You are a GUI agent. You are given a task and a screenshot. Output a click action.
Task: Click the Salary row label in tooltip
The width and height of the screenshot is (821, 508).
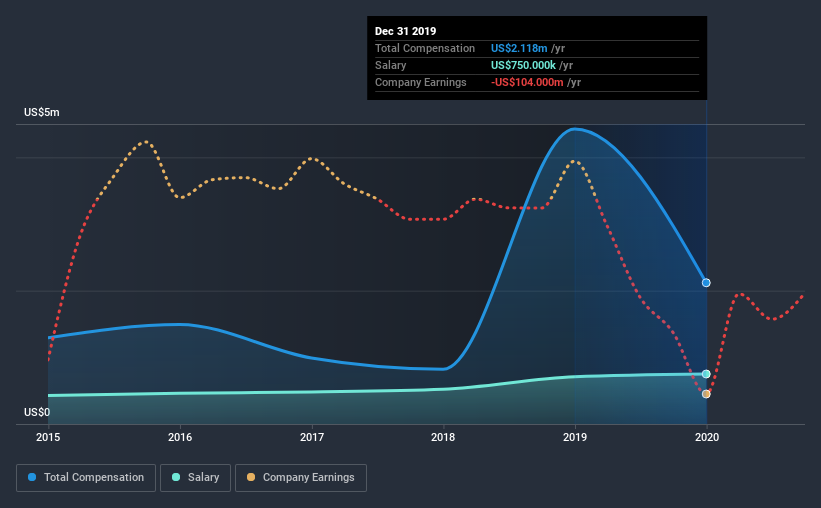[x=391, y=65]
